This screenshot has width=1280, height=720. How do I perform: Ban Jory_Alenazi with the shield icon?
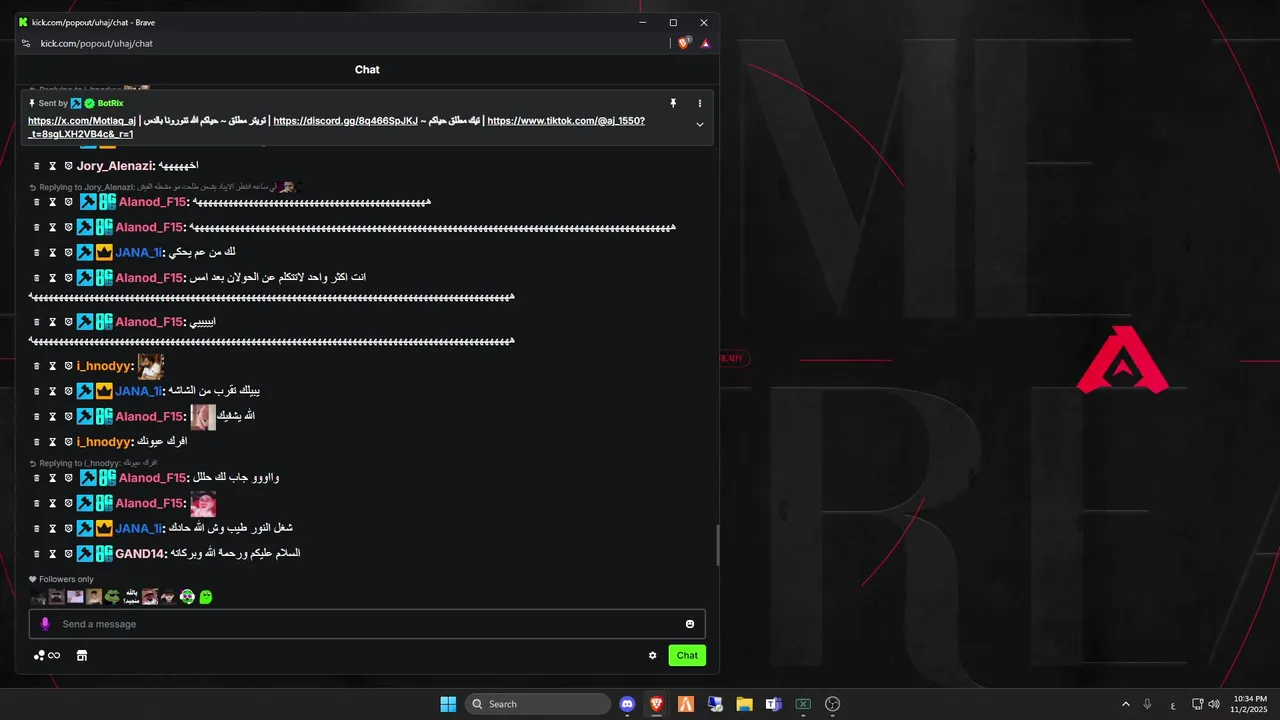(x=69, y=166)
